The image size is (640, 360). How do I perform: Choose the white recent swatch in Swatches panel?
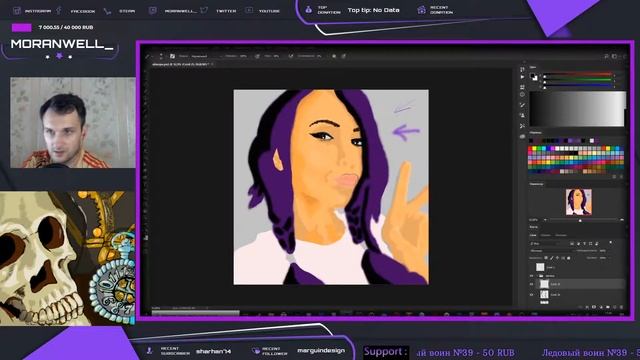click(x=592, y=140)
